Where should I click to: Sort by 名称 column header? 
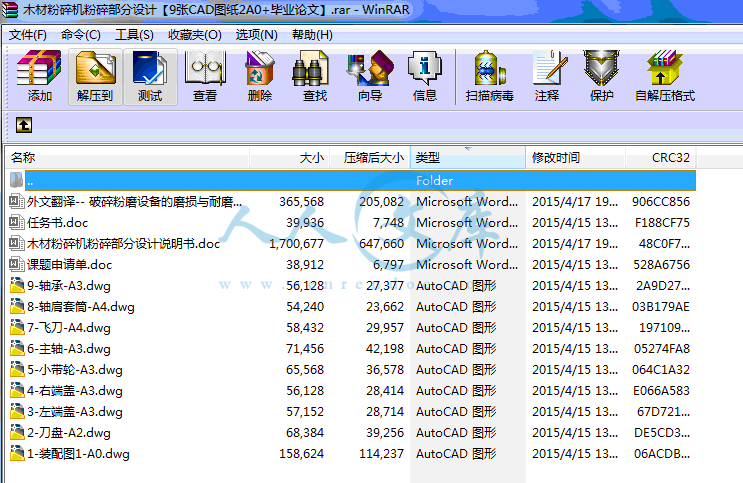click(127, 157)
